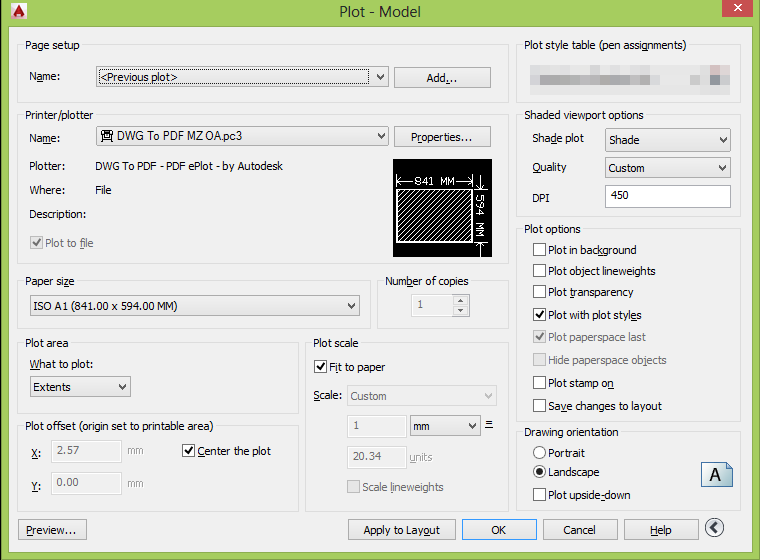Screen dimensions: 760x560
Task: Click the Preview... button
Action: 52,530
